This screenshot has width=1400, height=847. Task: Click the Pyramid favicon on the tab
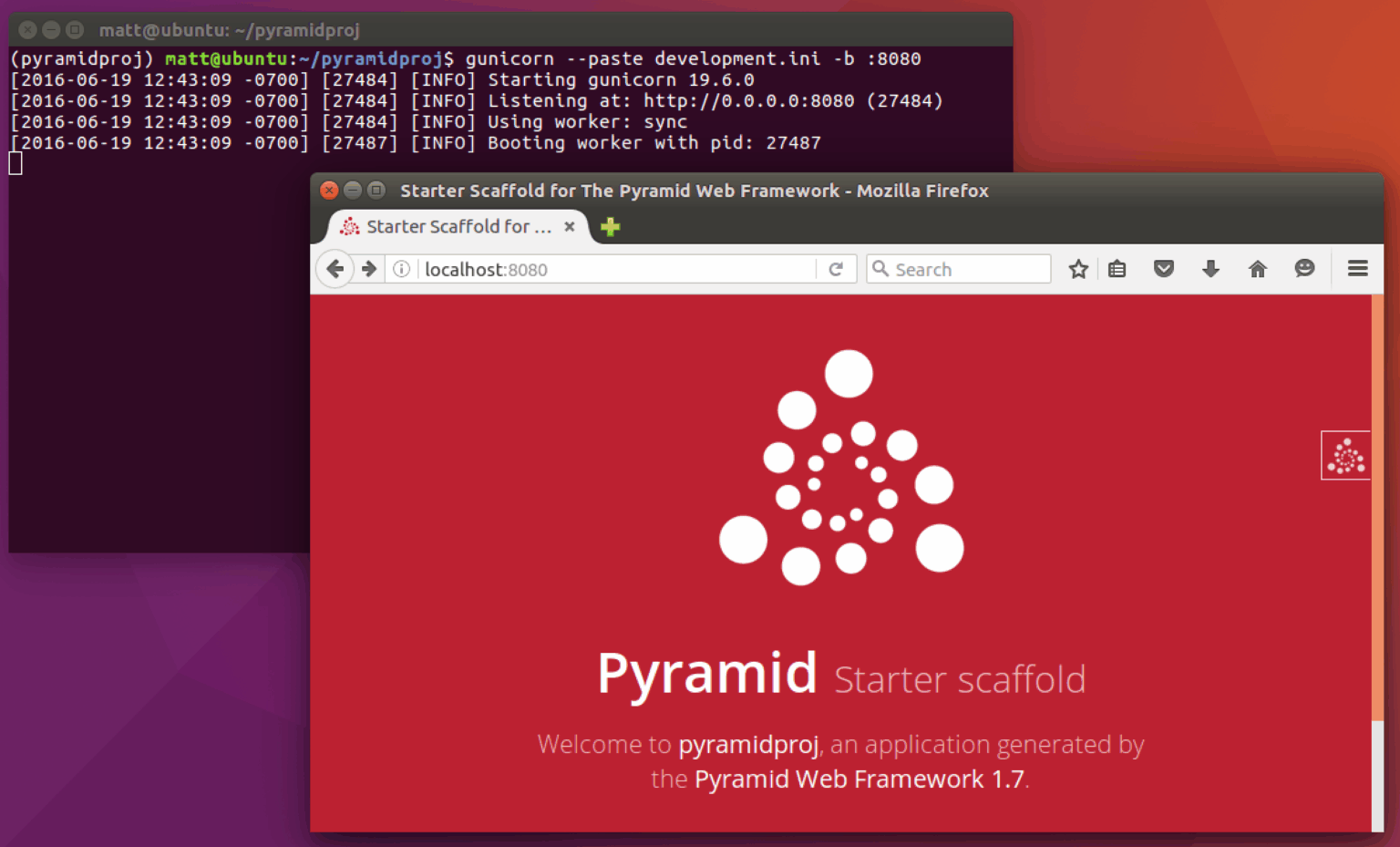click(351, 227)
